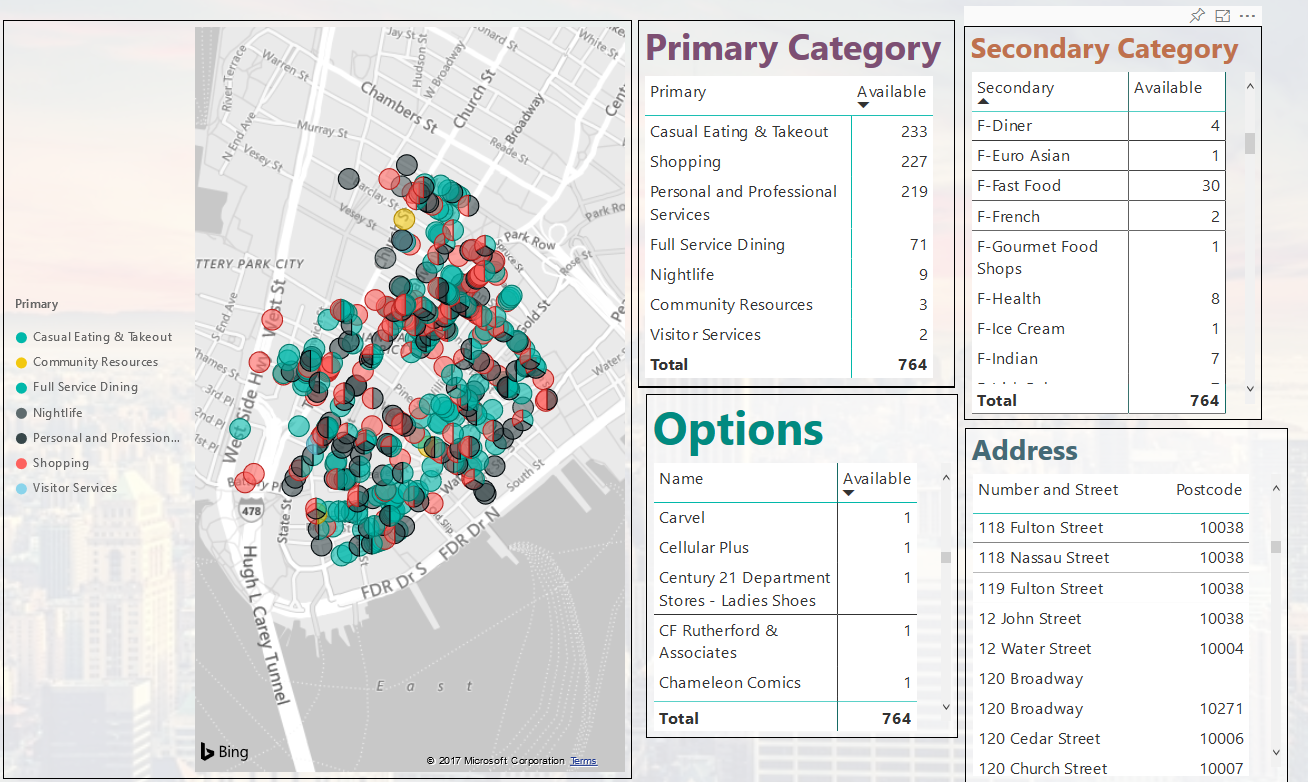Open the map Terms link

[583, 761]
